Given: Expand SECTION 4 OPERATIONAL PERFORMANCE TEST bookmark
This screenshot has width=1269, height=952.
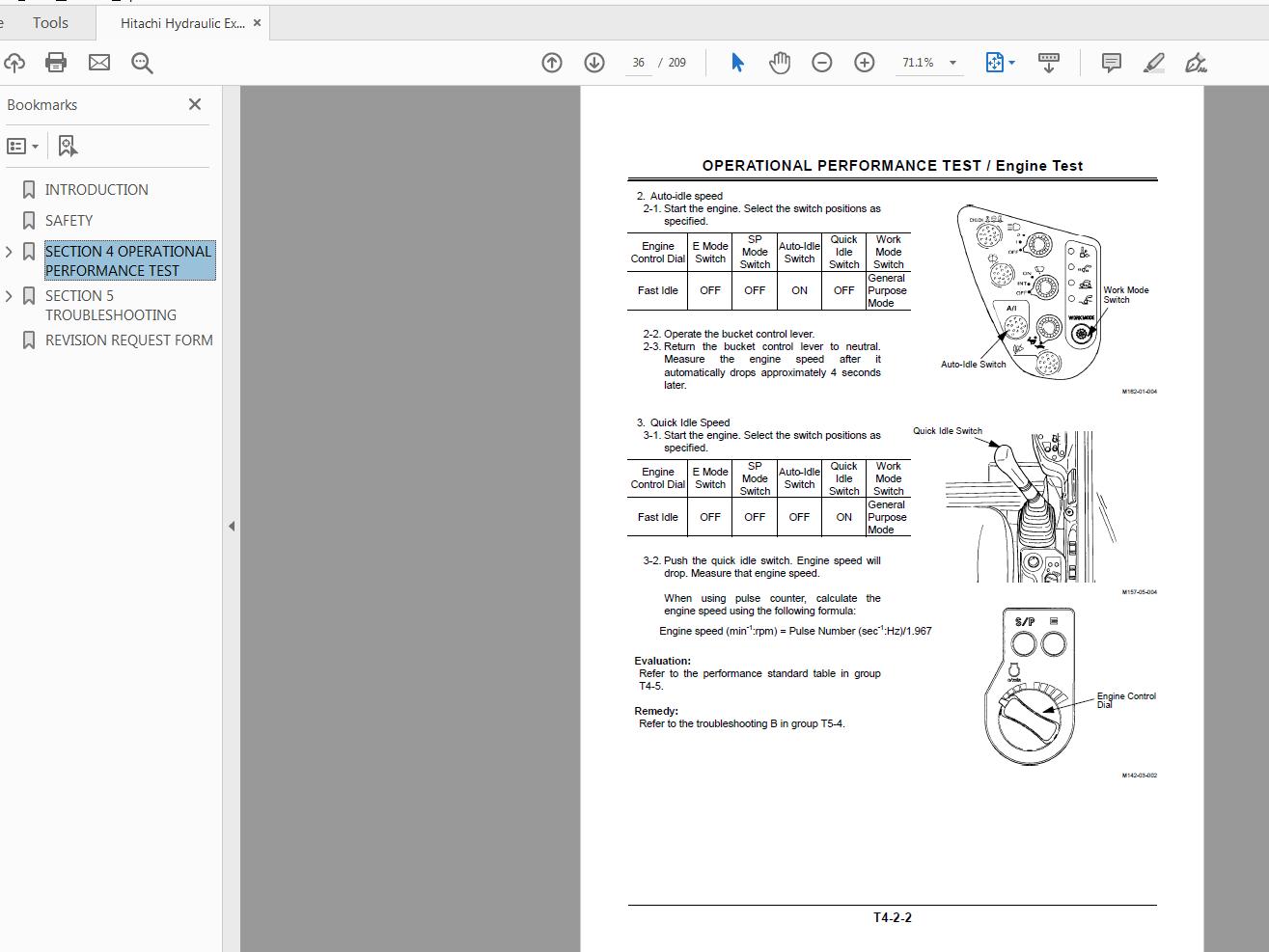Looking at the screenshot, I should tap(9, 252).
